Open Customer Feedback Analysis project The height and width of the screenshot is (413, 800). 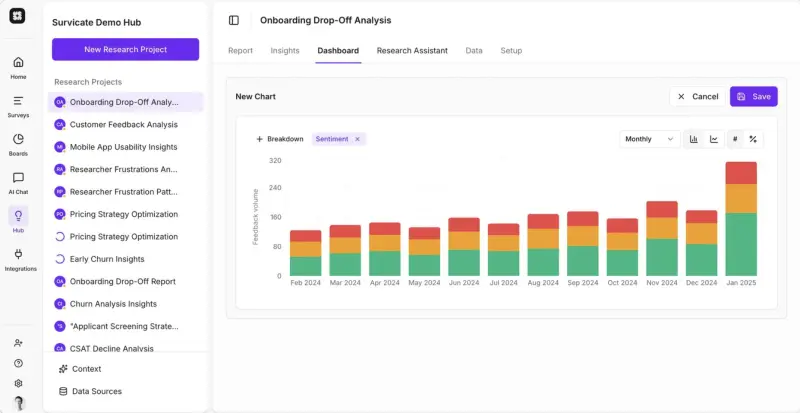(126, 125)
